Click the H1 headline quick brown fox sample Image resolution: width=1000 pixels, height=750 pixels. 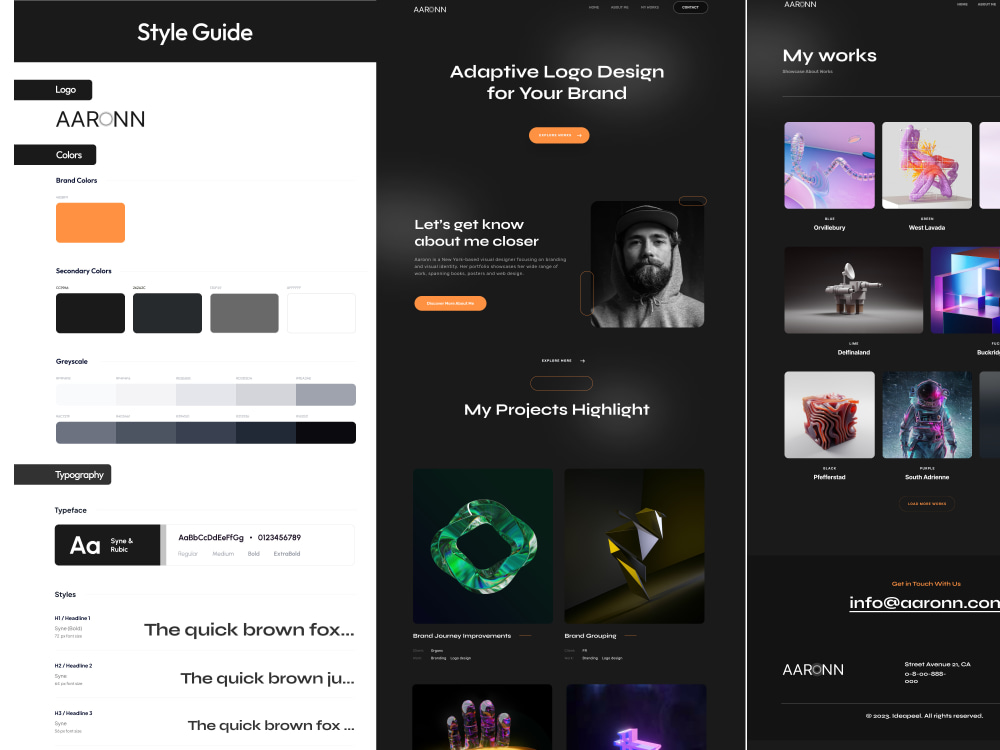pyautogui.click(x=249, y=630)
